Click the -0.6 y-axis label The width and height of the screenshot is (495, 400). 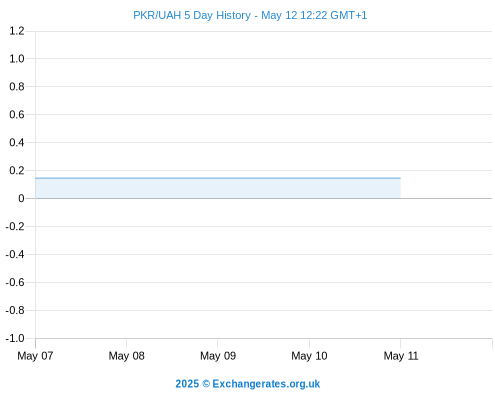coord(15,283)
